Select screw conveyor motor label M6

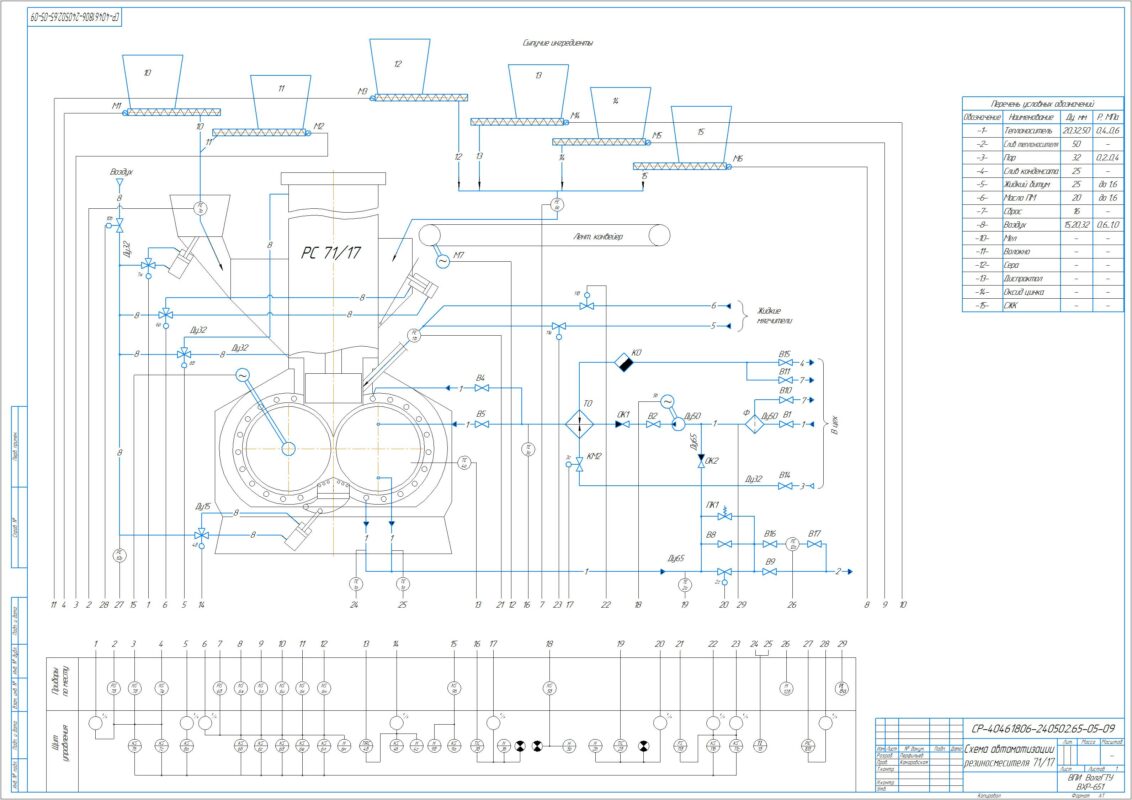tap(738, 158)
